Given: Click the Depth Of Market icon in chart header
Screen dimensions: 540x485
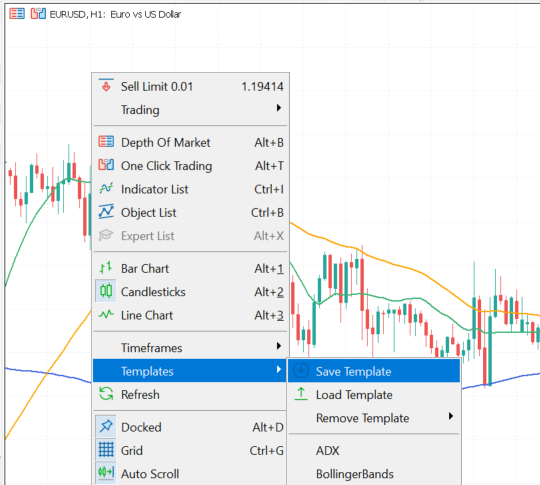Looking at the screenshot, I should pos(17,14).
